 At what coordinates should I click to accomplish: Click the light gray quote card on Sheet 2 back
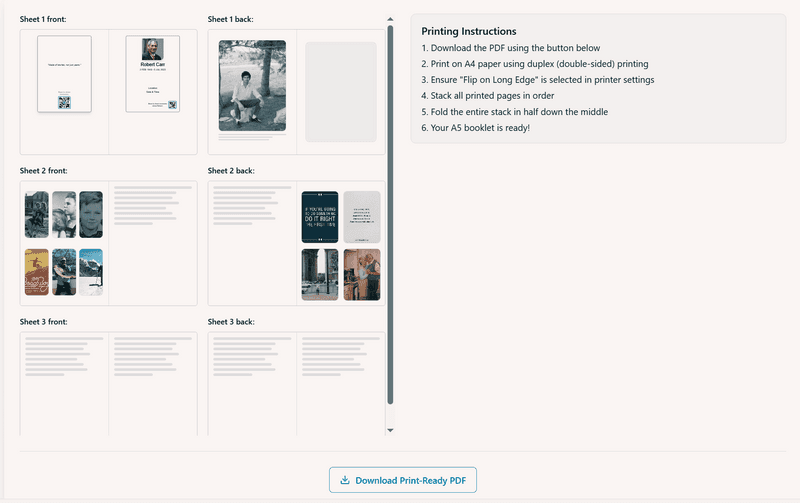click(361, 216)
